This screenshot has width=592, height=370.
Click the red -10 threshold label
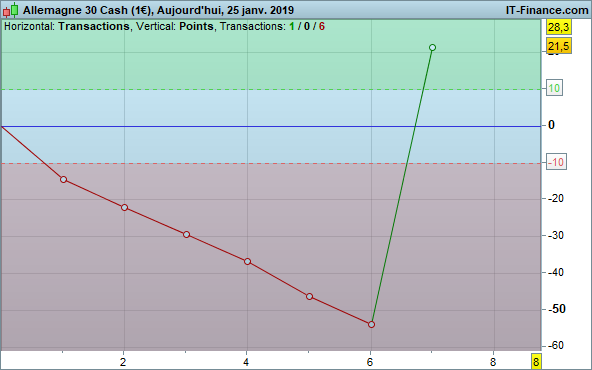coord(556,162)
